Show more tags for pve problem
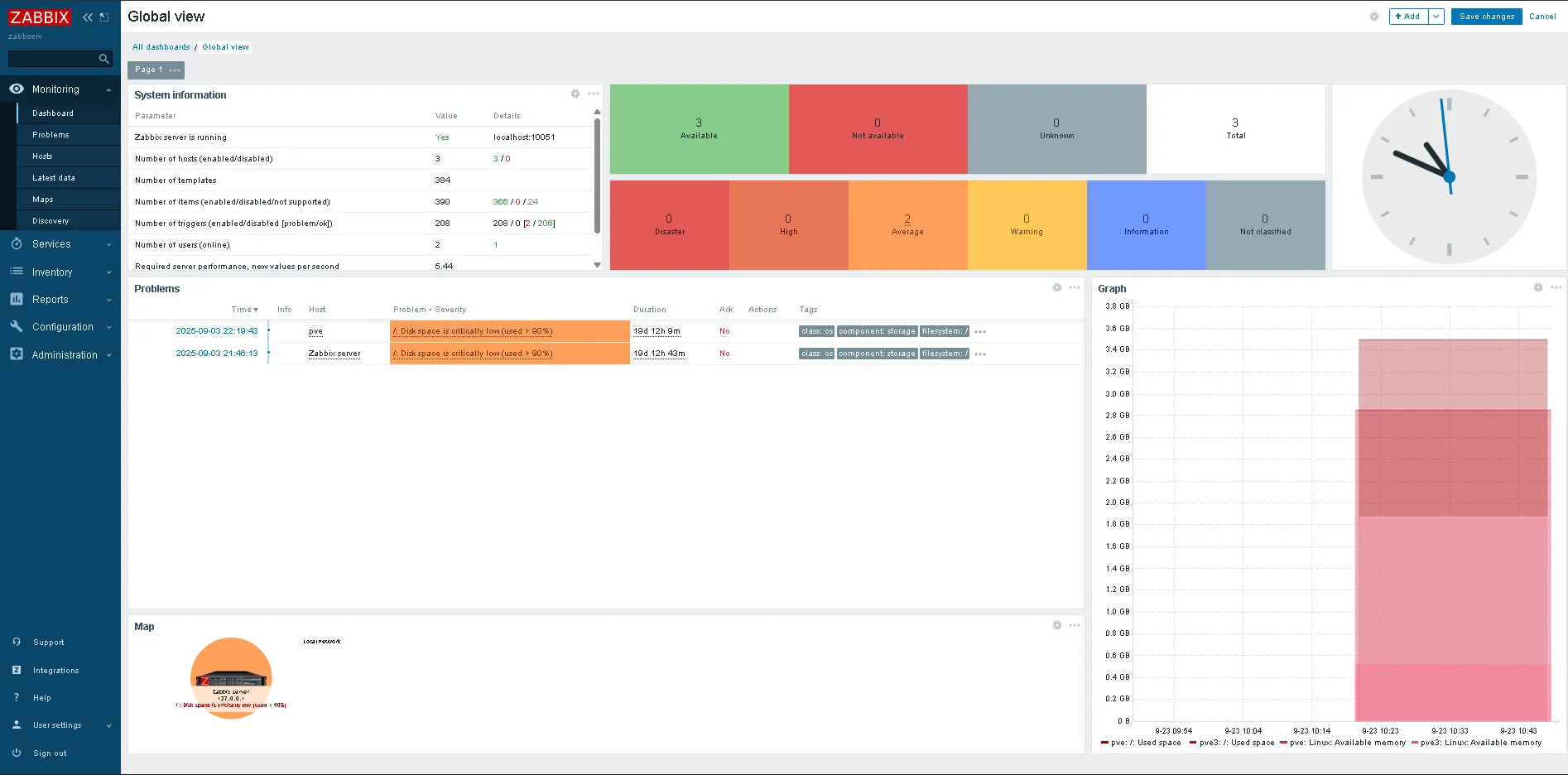The width and height of the screenshot is (1568, 775). [980, 331]
